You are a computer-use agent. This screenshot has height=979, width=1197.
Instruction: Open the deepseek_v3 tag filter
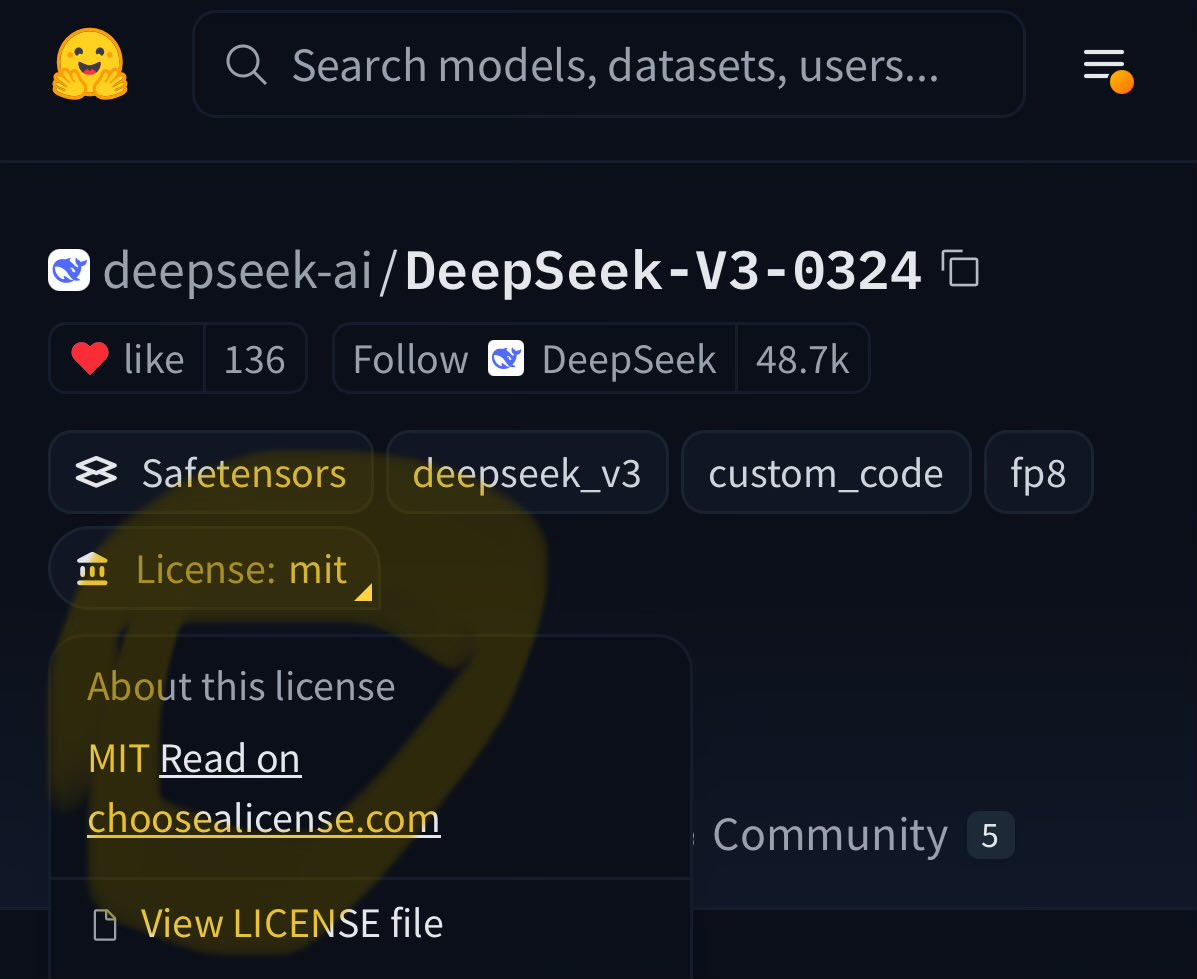[x=527, y=472]
